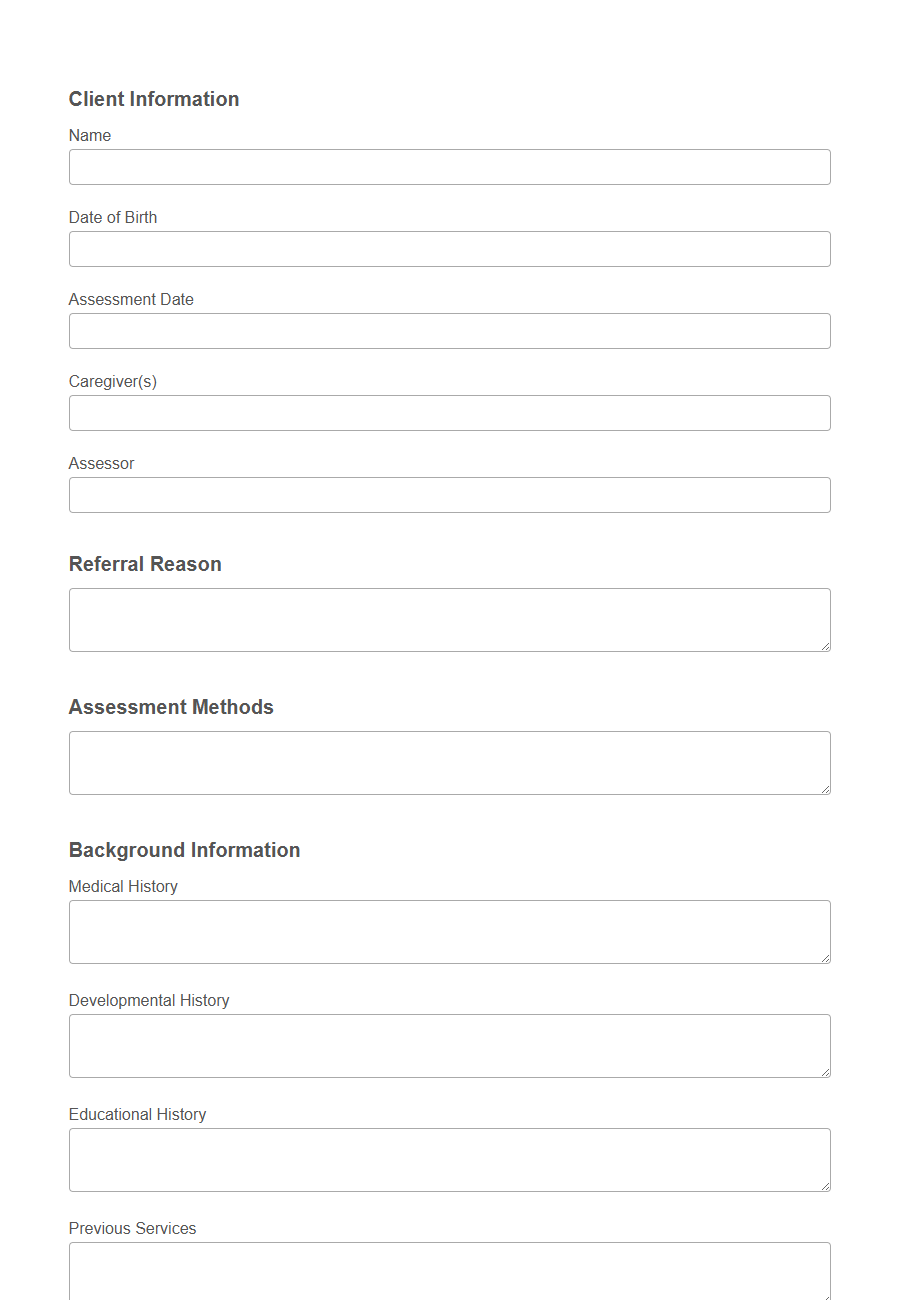Click the resize grip of Assessment Methods textarea
This screenshot has width=900, height=1300.
click(826, 791)
